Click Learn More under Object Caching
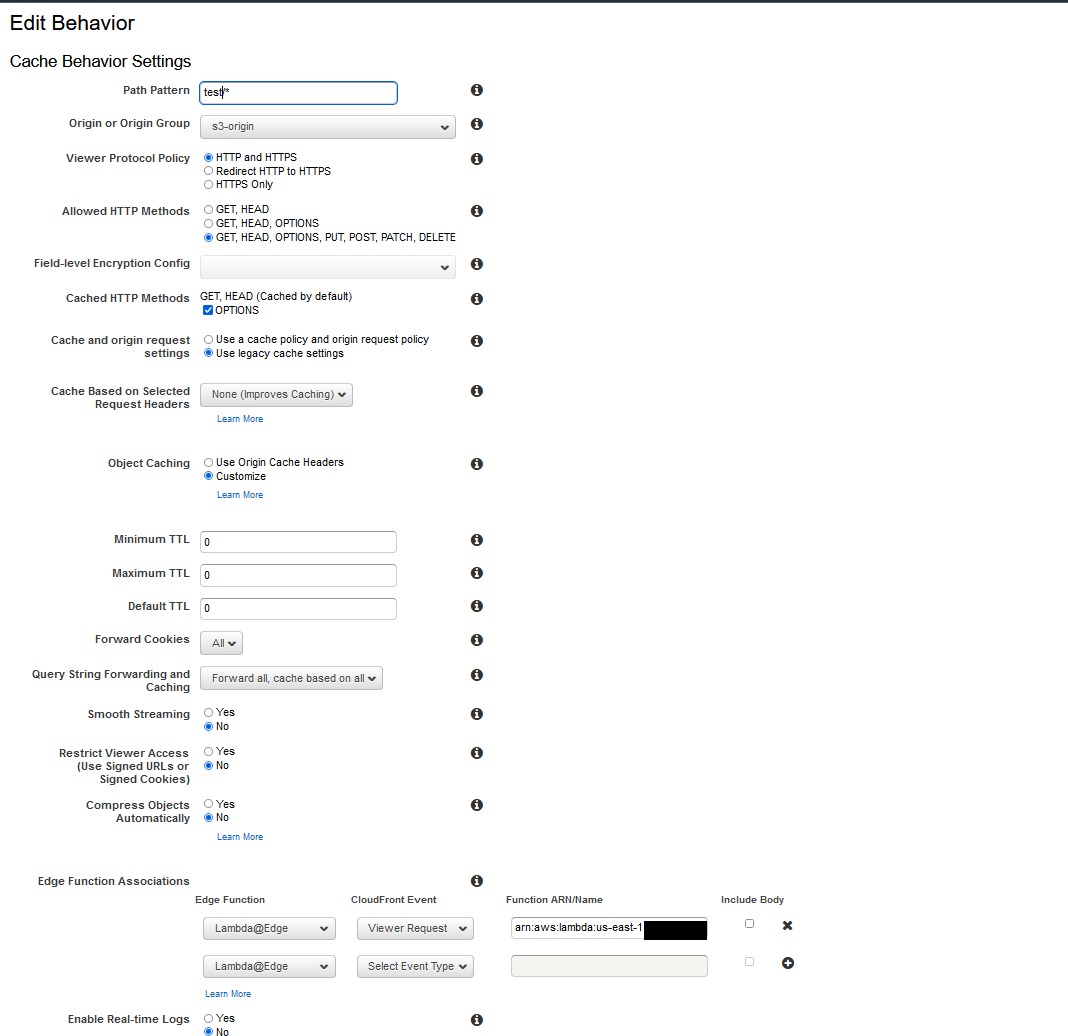This screenshot has width=1068, height=1036. click(x=239, y=494)
